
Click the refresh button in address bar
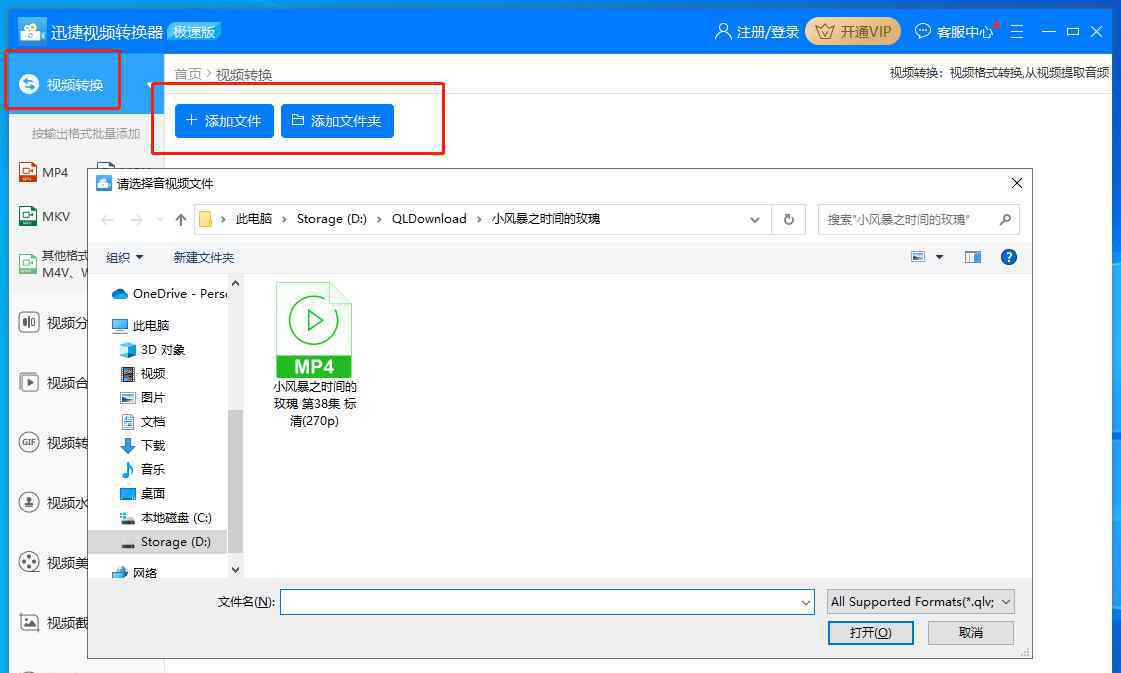(789, 219)
